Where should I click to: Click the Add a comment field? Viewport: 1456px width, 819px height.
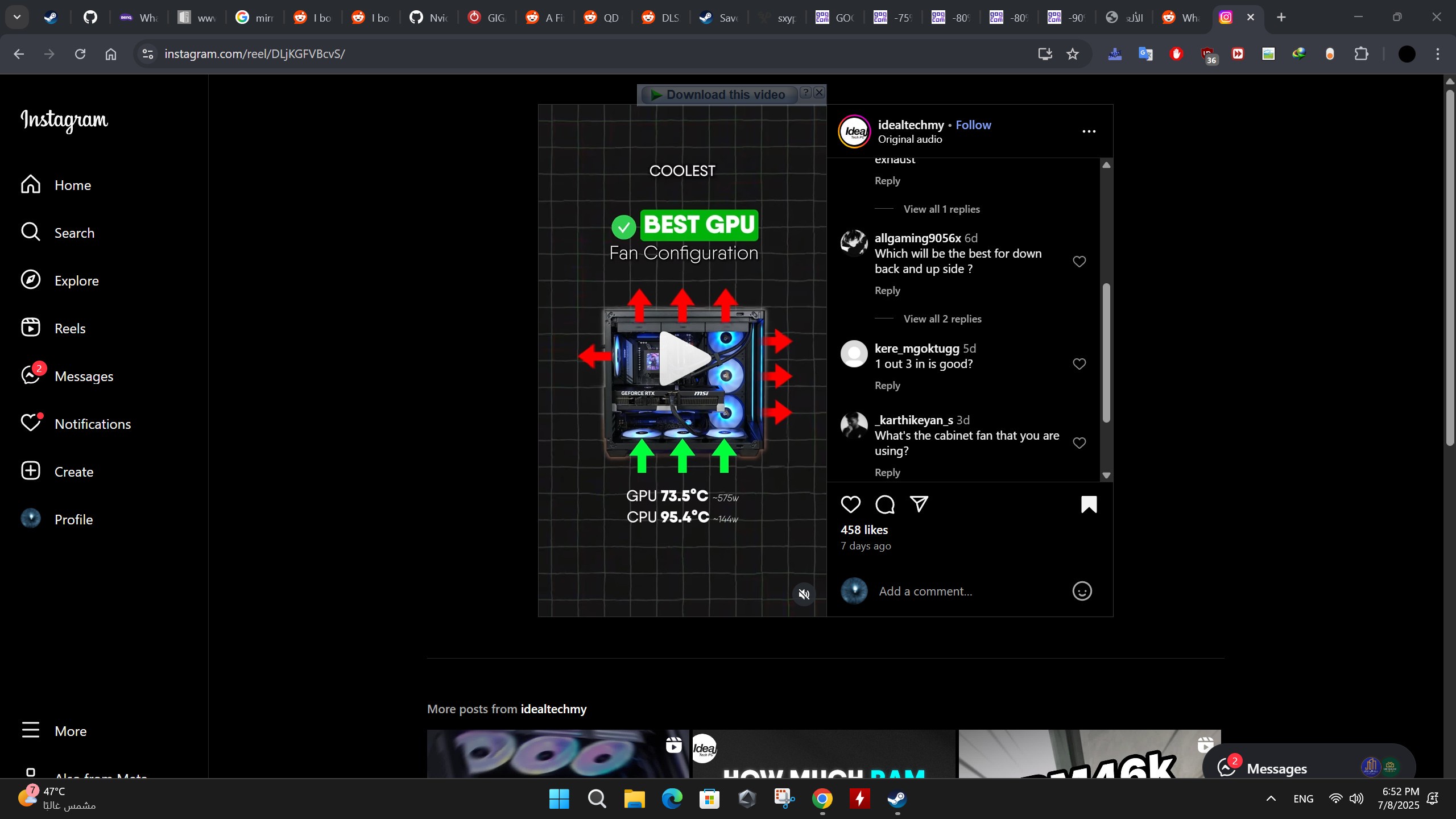(970, 591)
